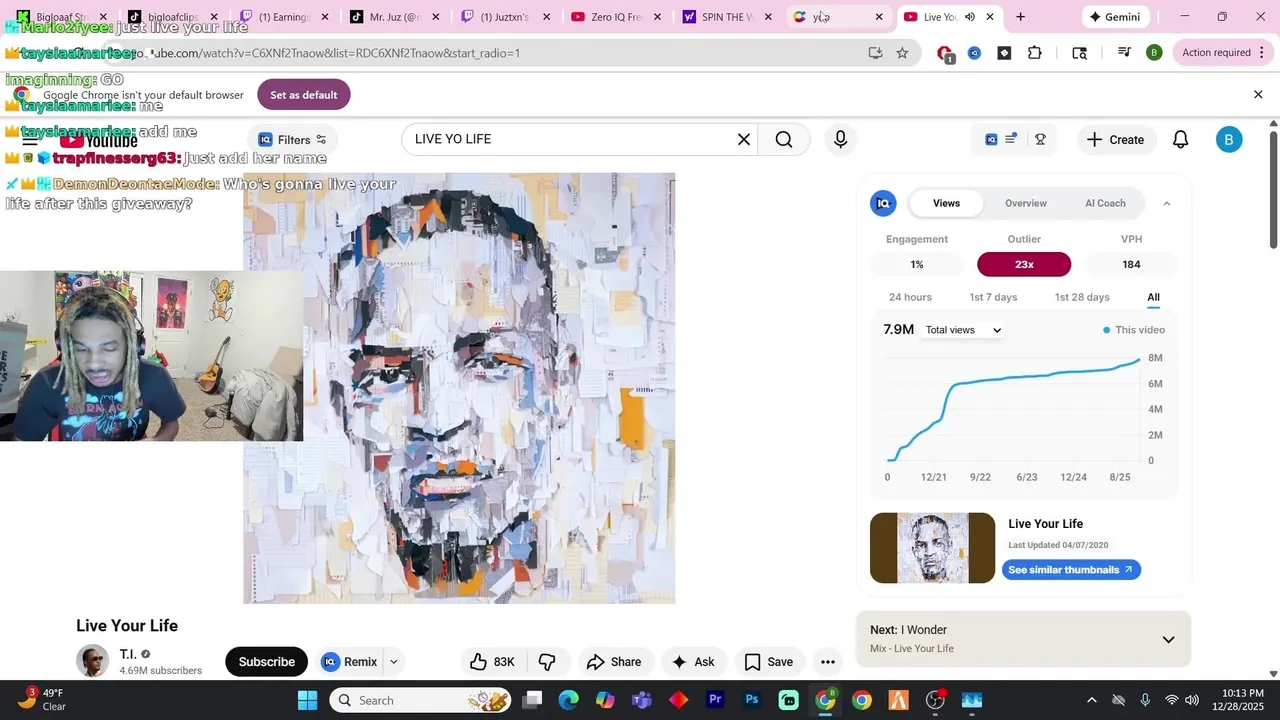Click the YouTube search input field
Viewport: 1280px width, 720px height.
568,139
